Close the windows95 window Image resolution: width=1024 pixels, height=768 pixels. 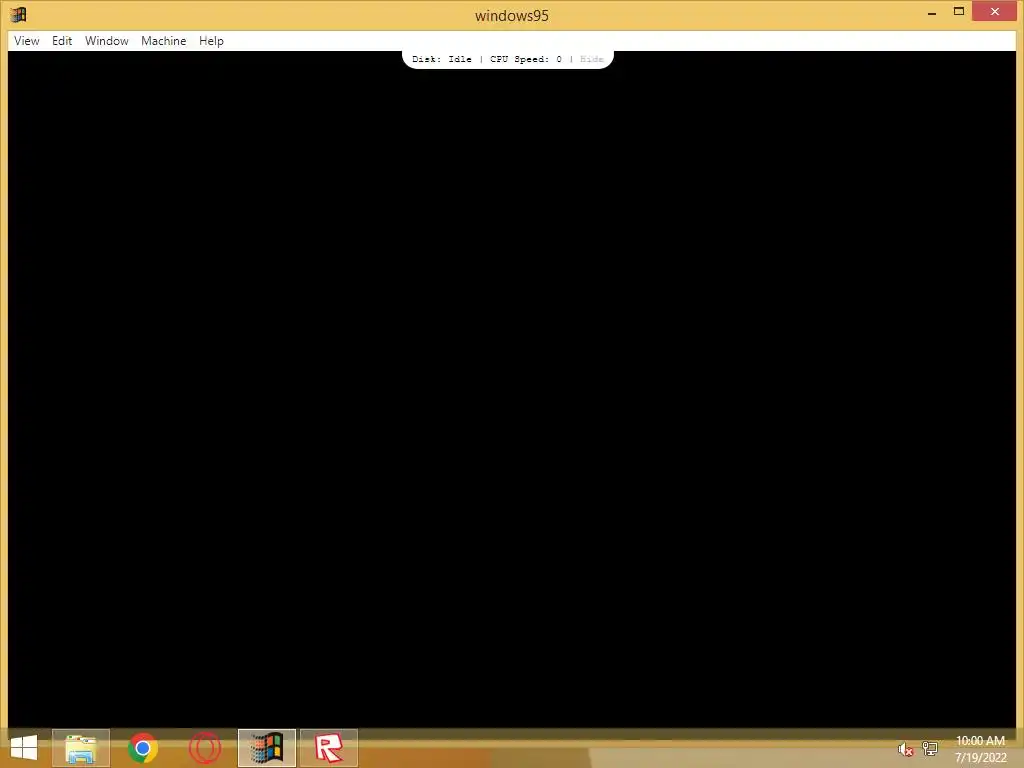click(995, 11)
